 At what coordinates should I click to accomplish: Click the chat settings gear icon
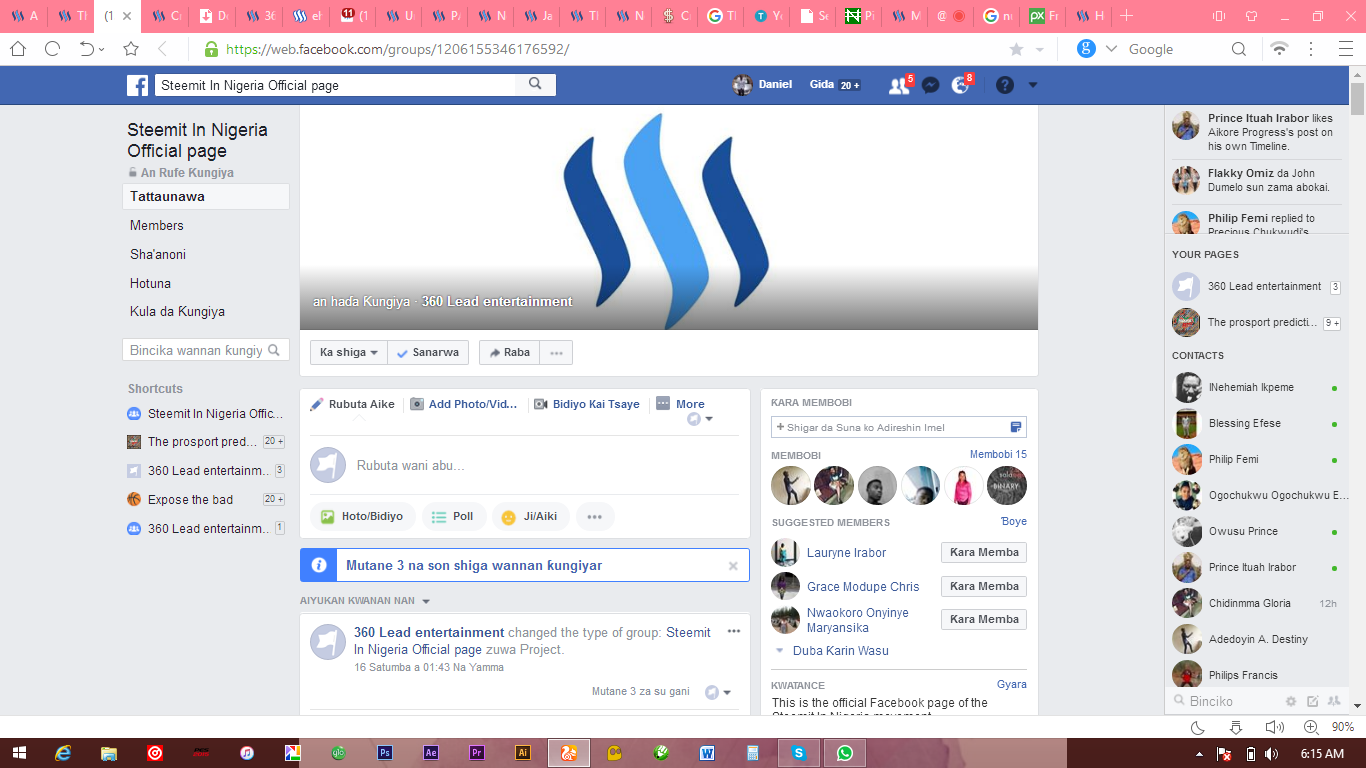(x=1291, y=701)
